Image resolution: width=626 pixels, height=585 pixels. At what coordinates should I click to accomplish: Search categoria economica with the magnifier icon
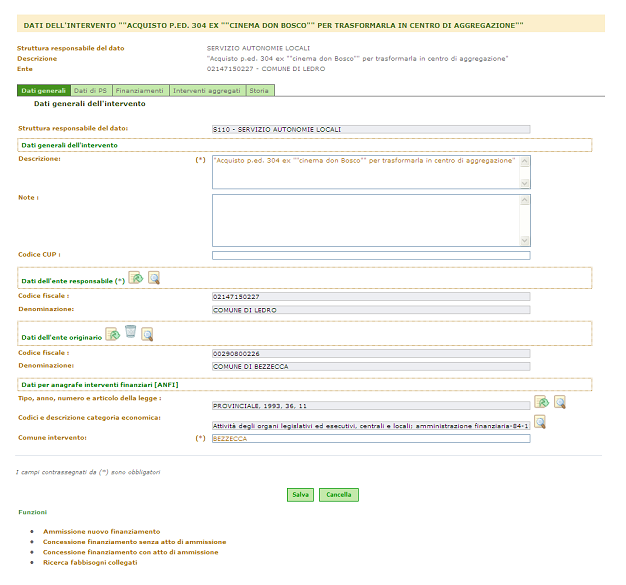(540, 422)
